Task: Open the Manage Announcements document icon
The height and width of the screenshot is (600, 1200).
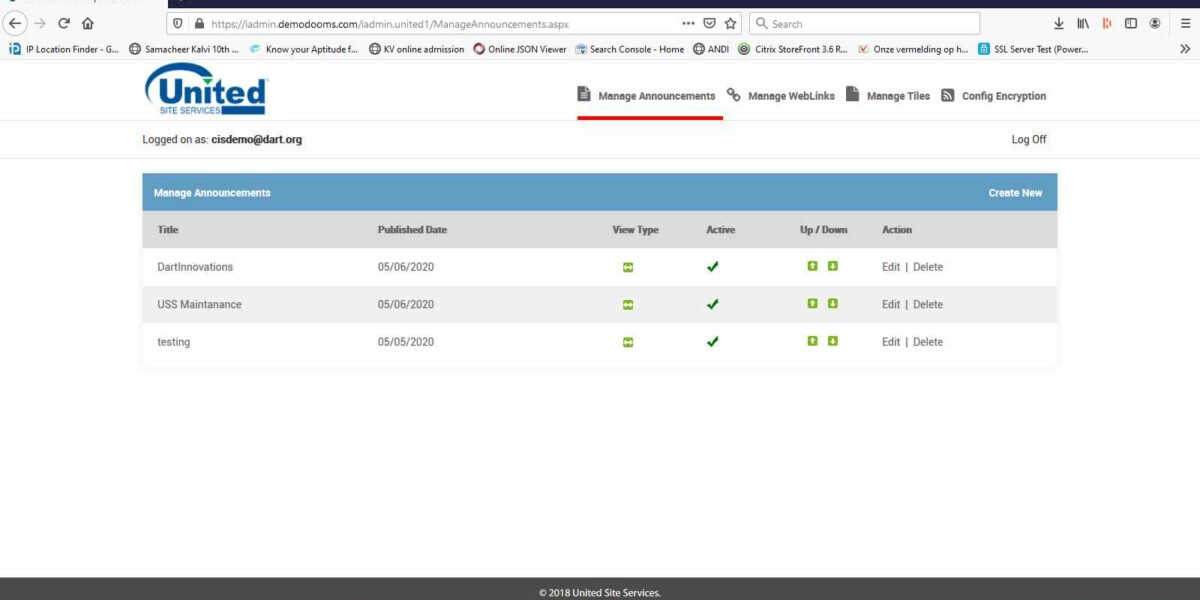Action: (582, 94)
